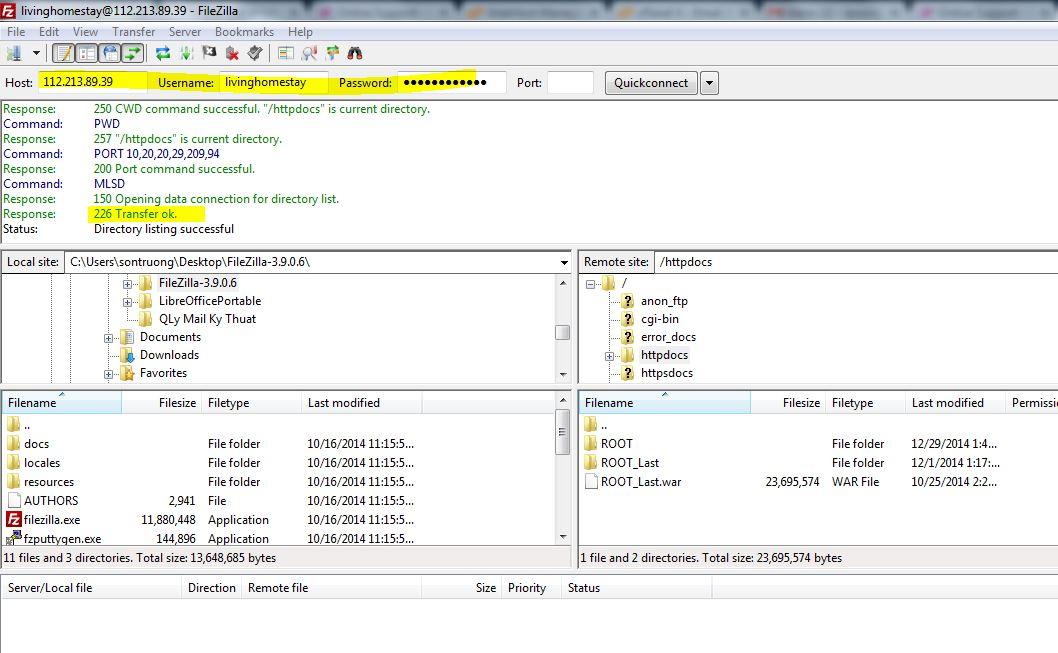Image resolution: width=1058 pixels, height=653 pixels.
Task: Sort local files by Filename column
Action: pyautogui.click(x=61, y=403)
